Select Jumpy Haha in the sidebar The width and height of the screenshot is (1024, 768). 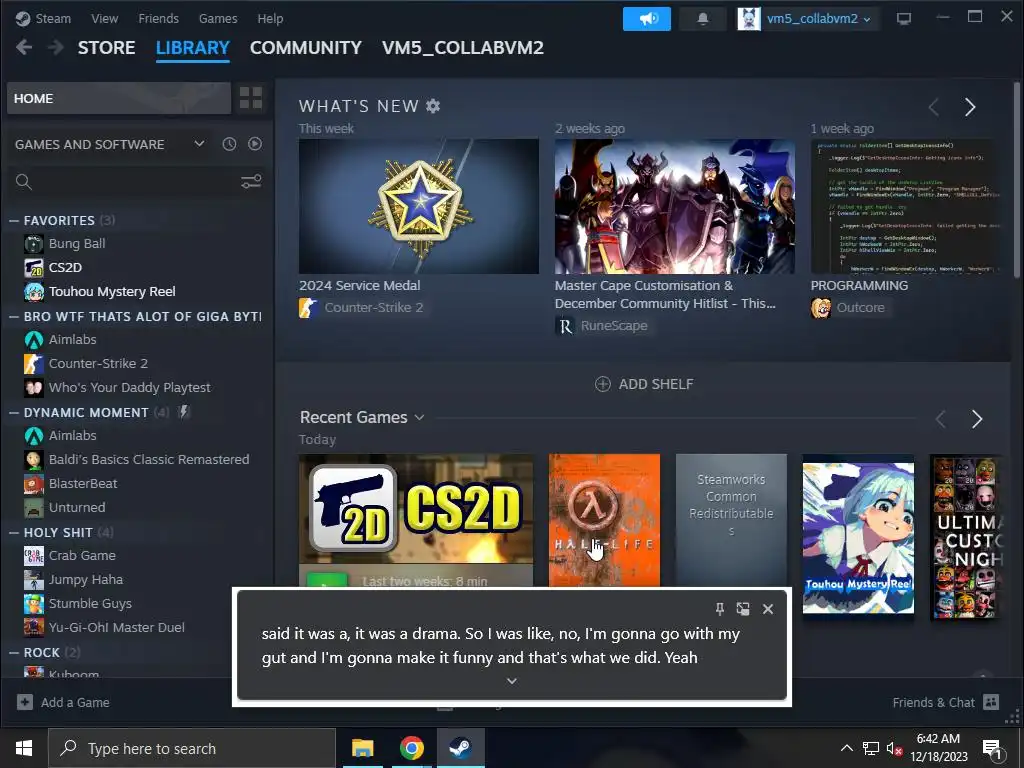coord(86,580)
